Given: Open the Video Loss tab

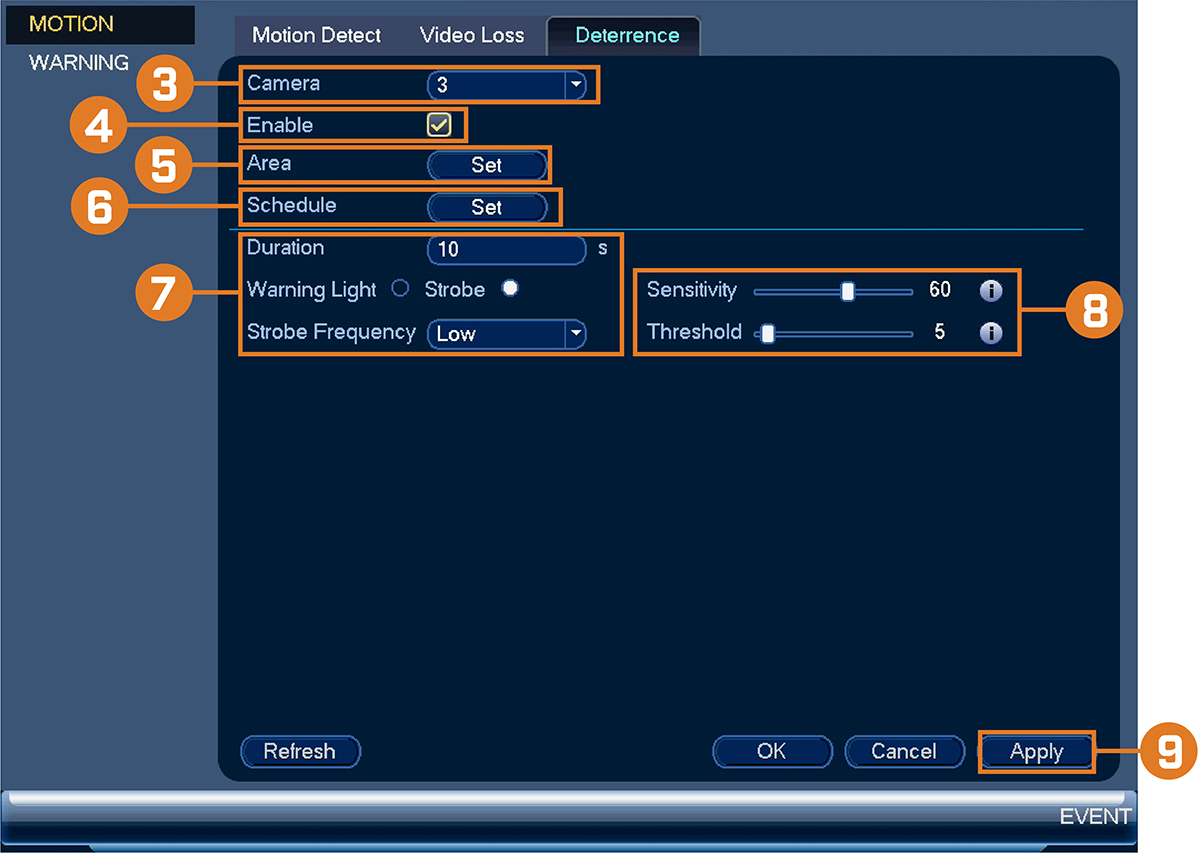Looking at the screenshot, I should (x=472, y=35).
